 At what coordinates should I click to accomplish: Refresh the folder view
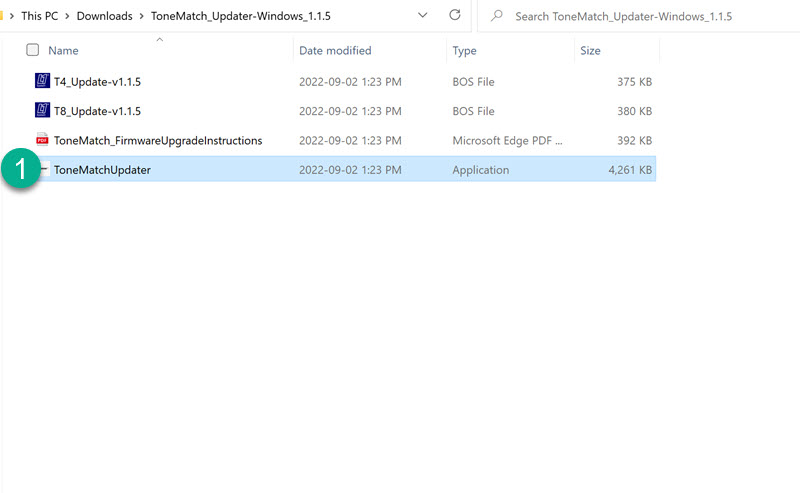[x=455, y=16]
